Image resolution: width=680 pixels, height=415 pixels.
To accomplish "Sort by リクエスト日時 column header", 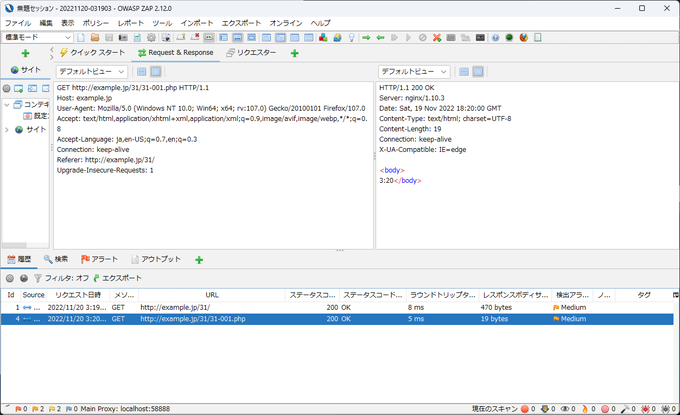I will pyautogui.click(x=78, y=295).
